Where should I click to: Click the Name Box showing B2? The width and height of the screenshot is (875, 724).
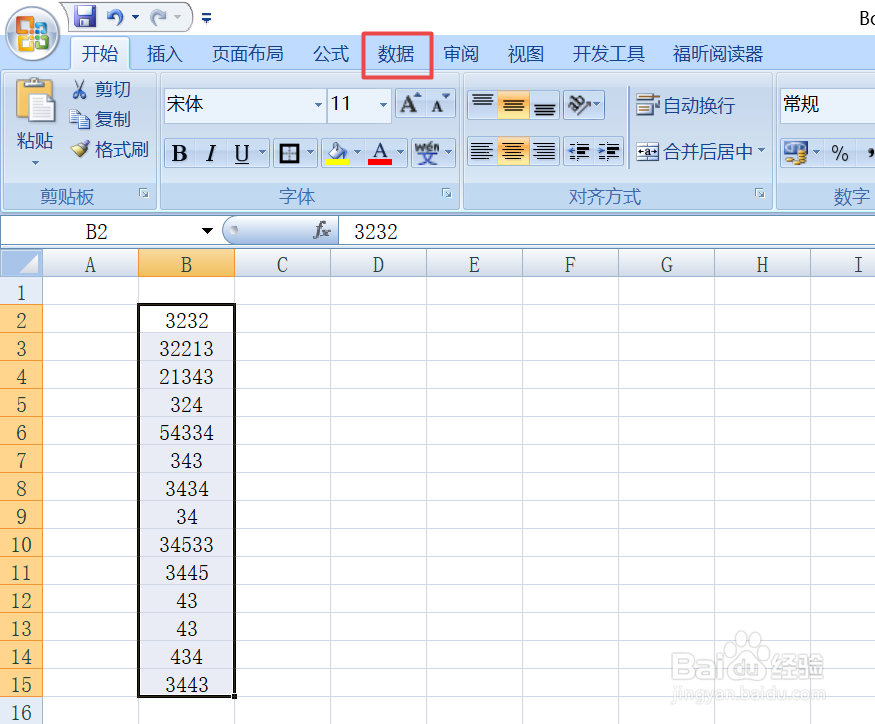pyautogui.click(x=98, y=231)
